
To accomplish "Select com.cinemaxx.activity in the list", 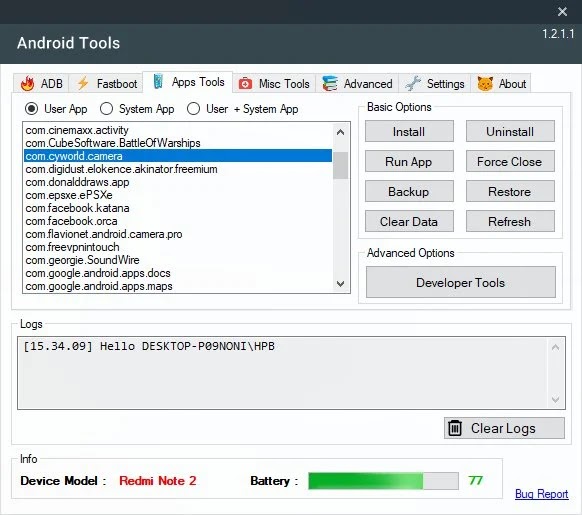I will (x=178, y=130).
